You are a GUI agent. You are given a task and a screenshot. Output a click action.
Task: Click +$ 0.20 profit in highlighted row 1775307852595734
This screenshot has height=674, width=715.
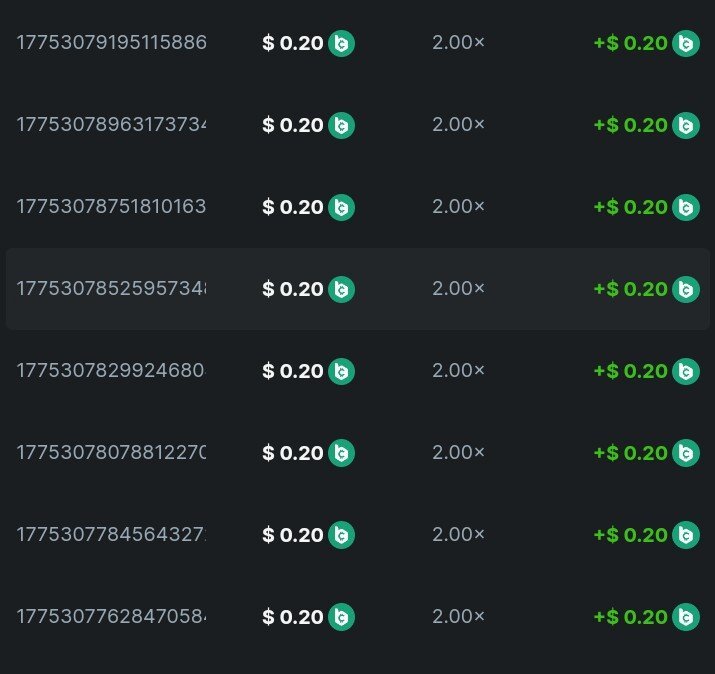click(630, 289)
